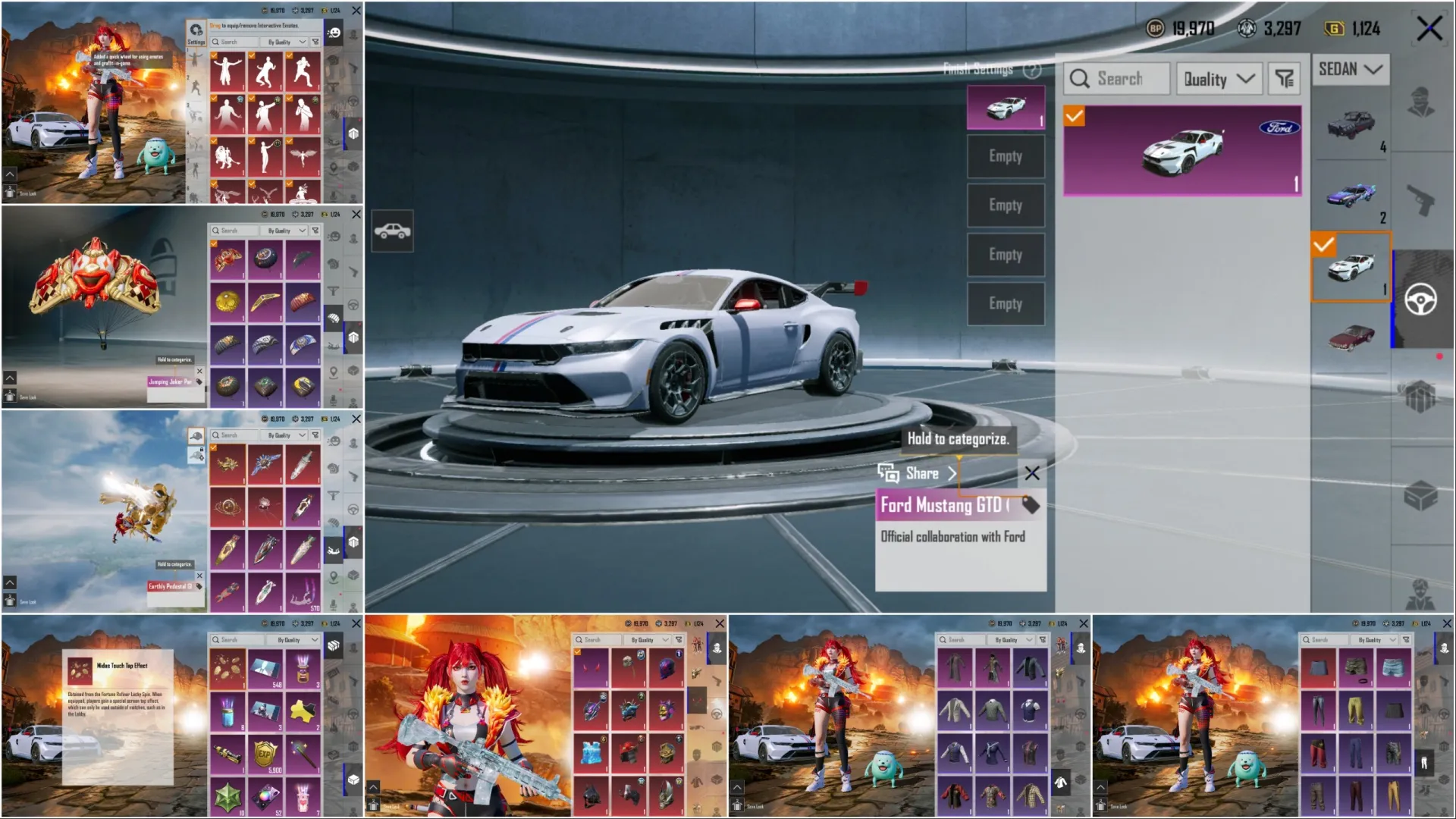Image resolution: width=1456 pixels, height=819 pixels.
Task: Toggle checkbox on first emote tile
Action: point(214,55)
